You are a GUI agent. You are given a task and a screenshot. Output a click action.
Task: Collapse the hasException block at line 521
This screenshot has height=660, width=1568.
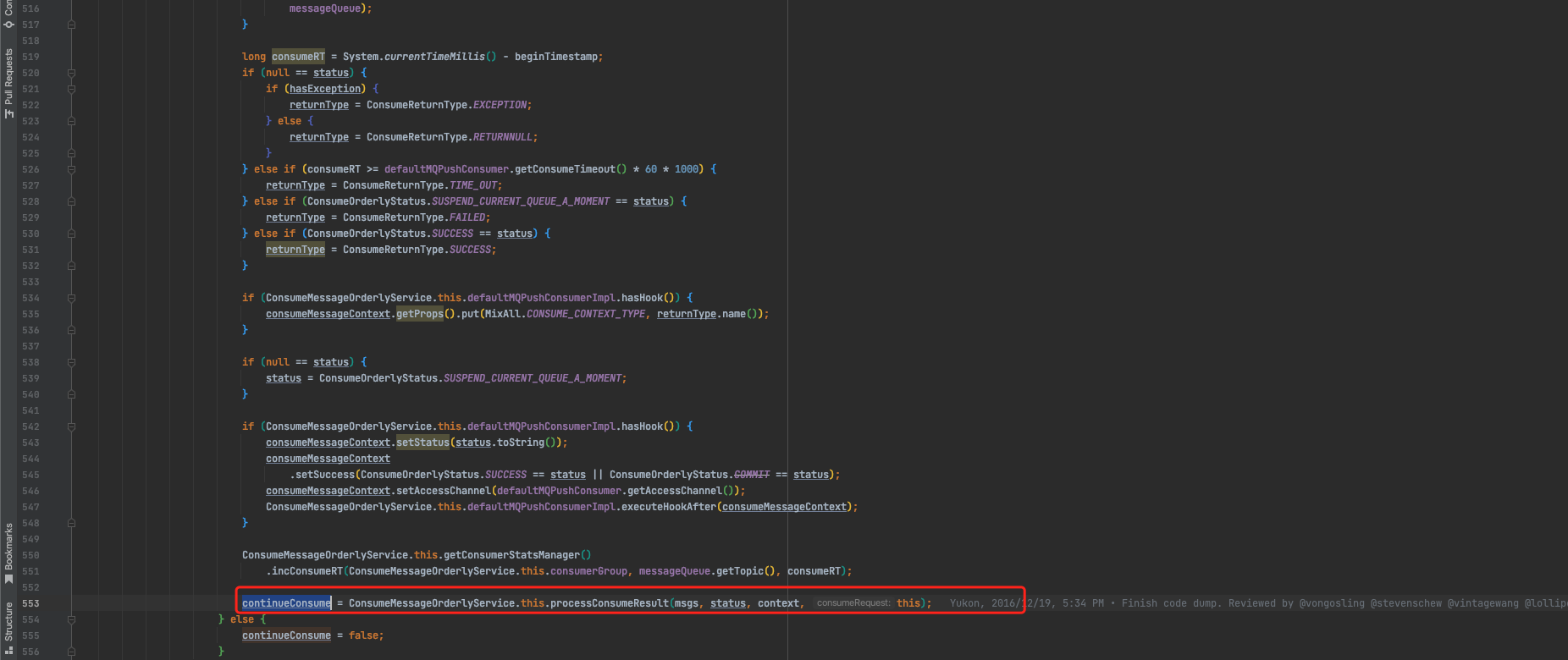[x=71, y=89]
